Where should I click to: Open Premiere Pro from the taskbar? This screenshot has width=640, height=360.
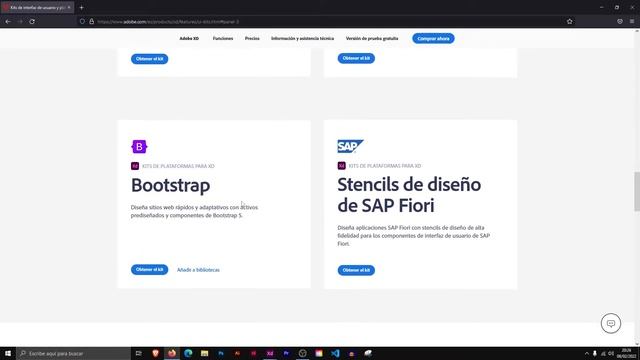tap(286, 353)
